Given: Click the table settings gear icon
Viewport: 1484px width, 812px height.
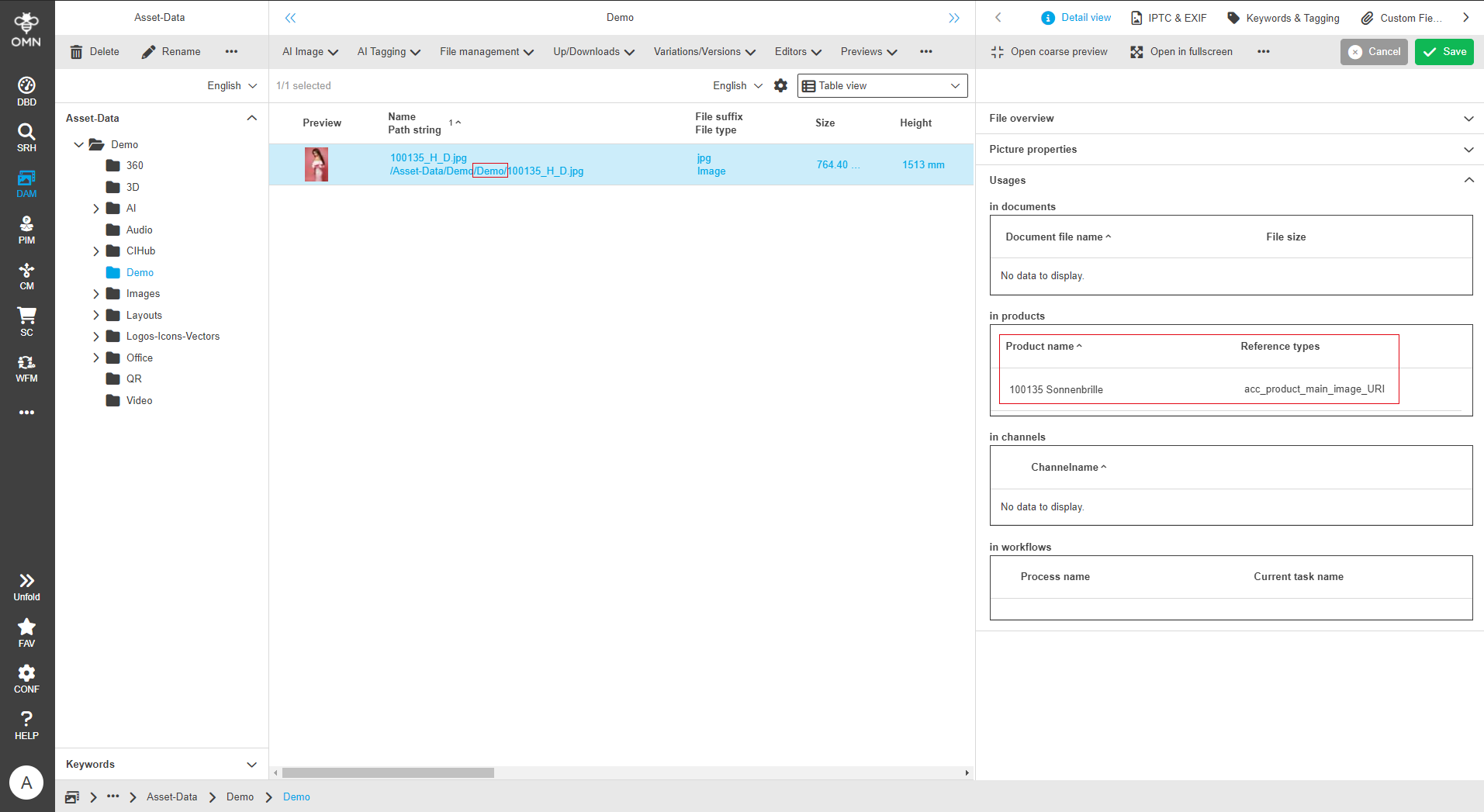Looking at the screenshot, I should [780, 86].
